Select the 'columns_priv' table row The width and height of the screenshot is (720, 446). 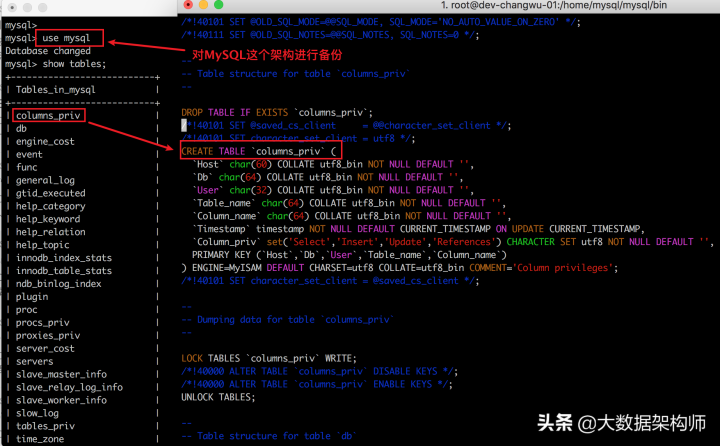click(48, 115)
